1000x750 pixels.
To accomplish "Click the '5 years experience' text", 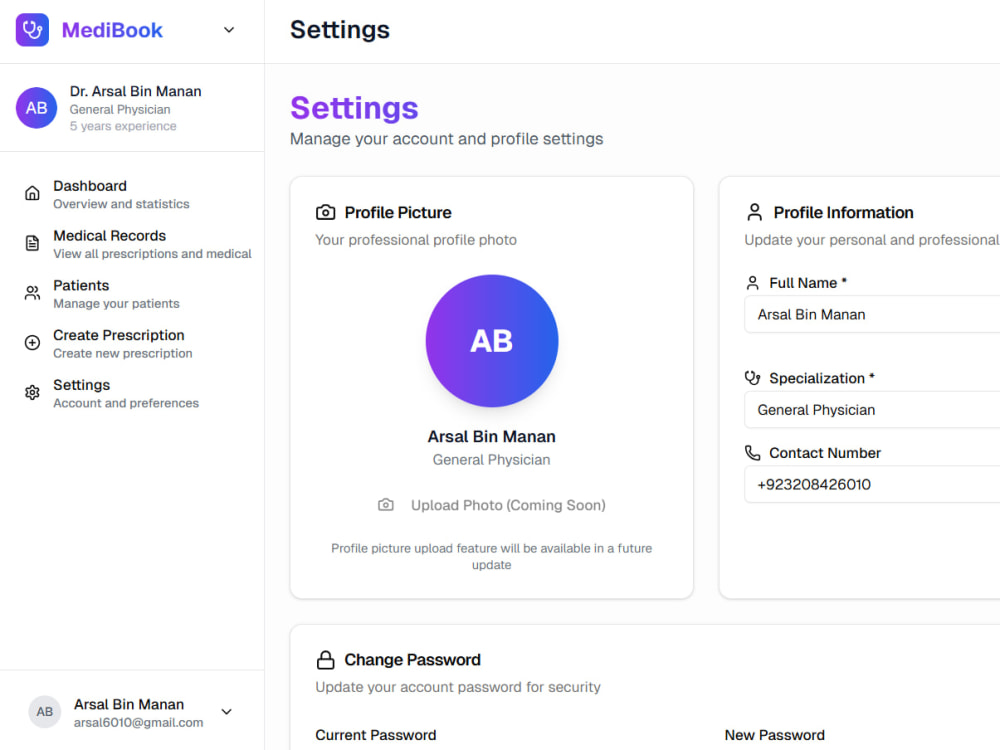I will click(x=123, y=126).
